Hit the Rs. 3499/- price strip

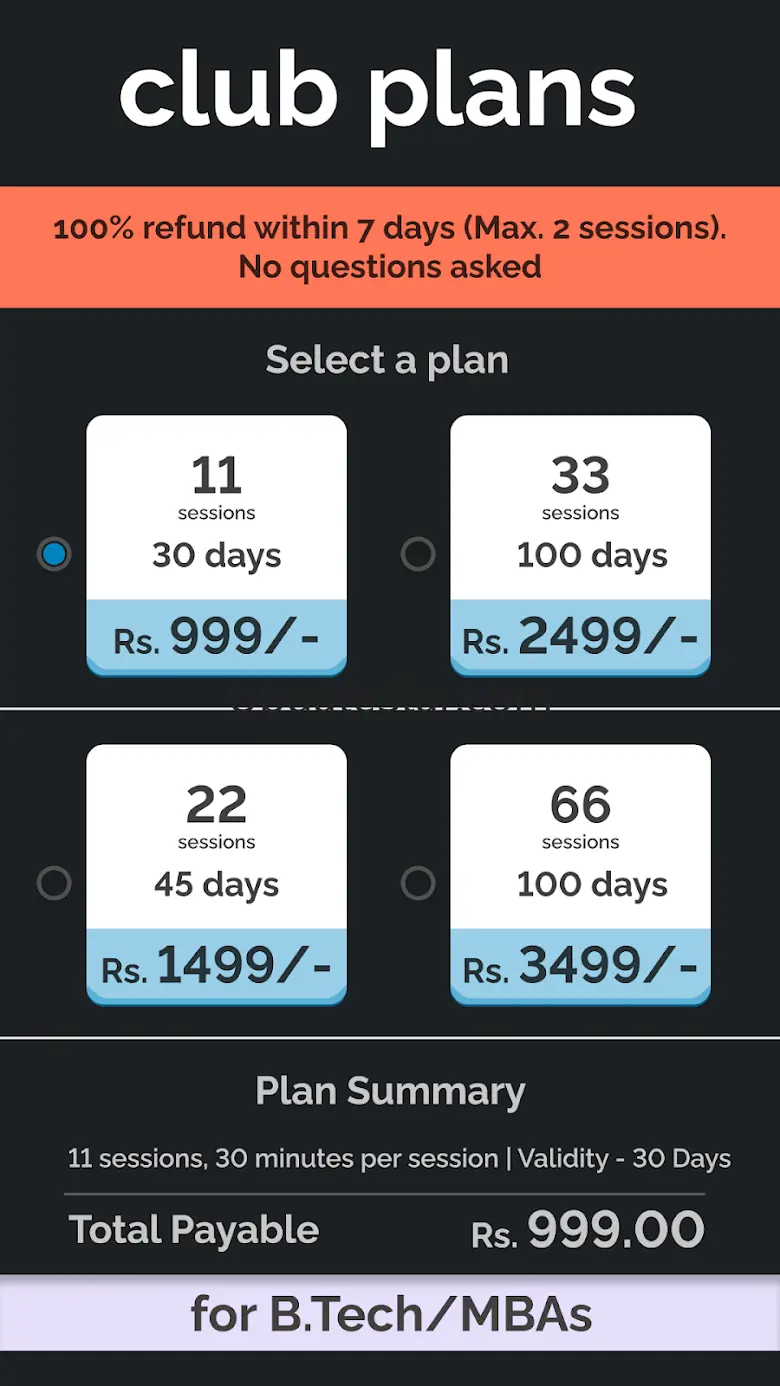coord(580,966)
